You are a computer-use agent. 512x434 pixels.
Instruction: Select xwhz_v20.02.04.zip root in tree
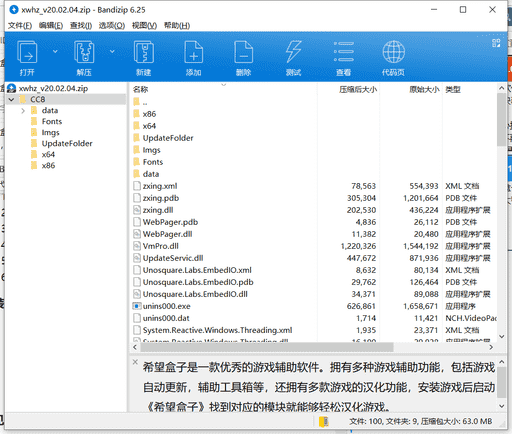(53, 88)
